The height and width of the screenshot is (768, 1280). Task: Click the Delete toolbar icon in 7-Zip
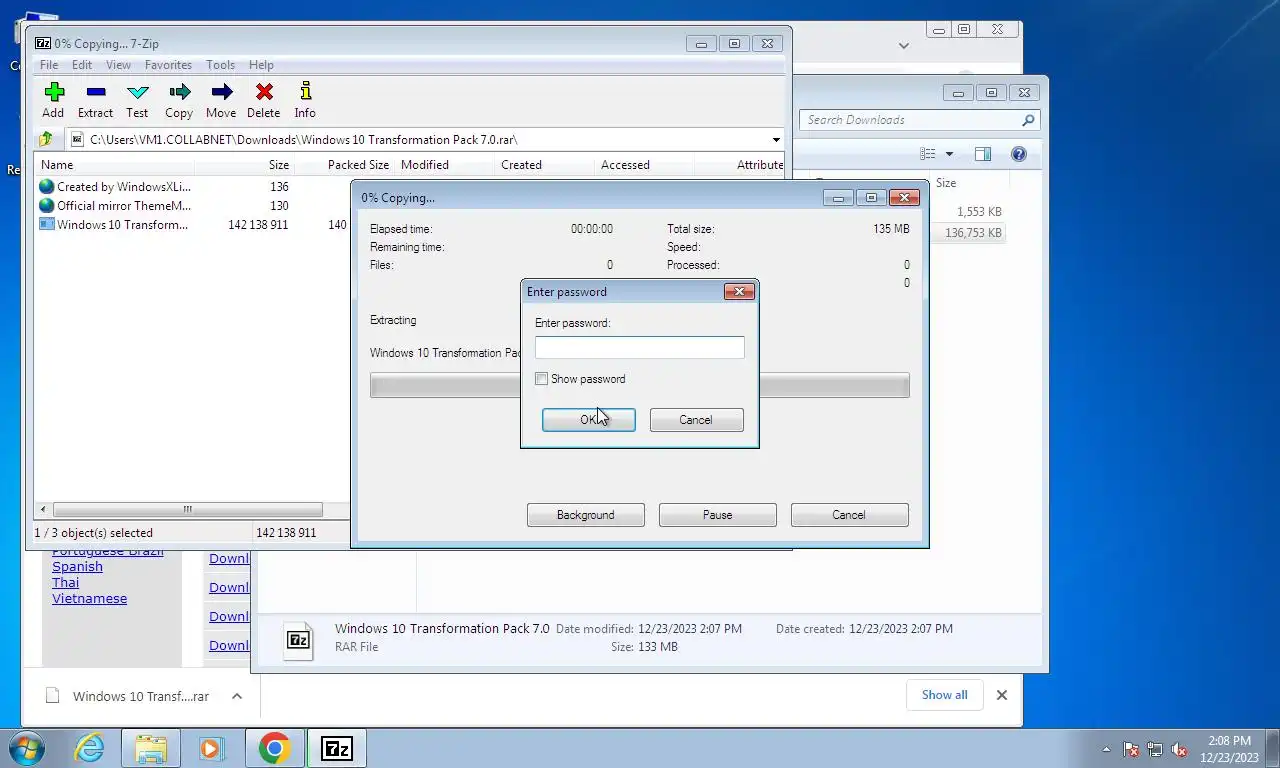264,92
